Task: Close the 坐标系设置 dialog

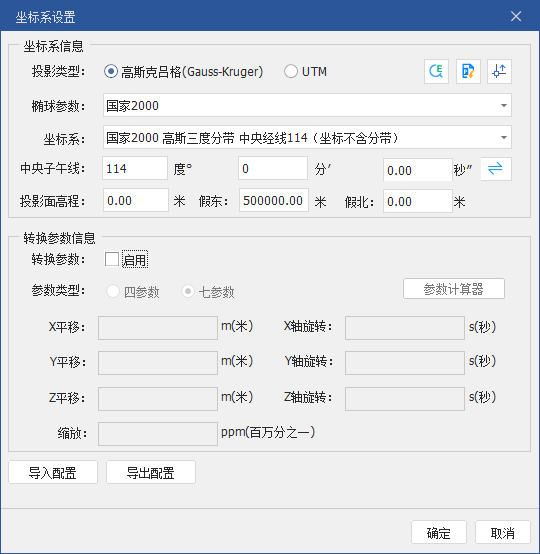Action: click(x=516, y=16)
